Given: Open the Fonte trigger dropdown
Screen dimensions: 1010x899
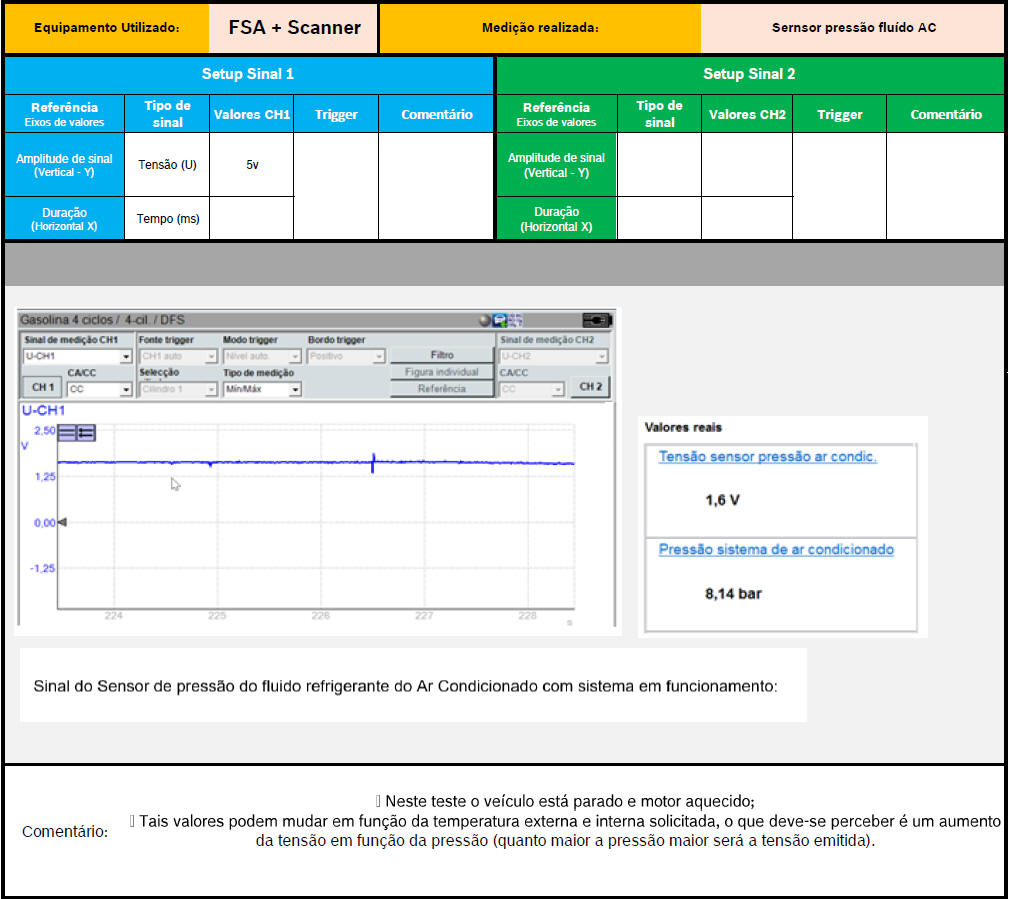Looking at the screenshot, I should 177,356.
